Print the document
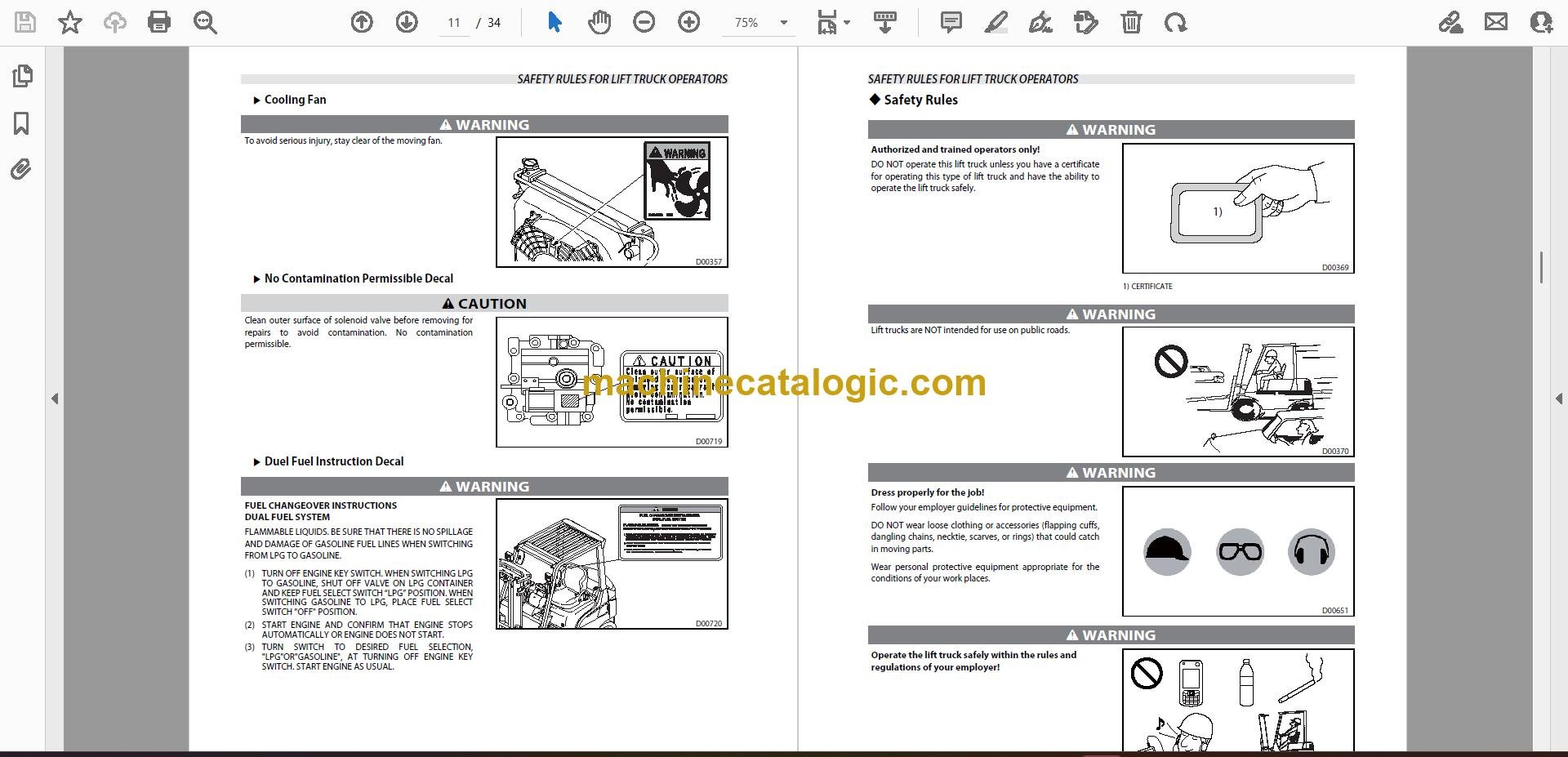This screenshot has width=1568, height=757. pos(159,22)
